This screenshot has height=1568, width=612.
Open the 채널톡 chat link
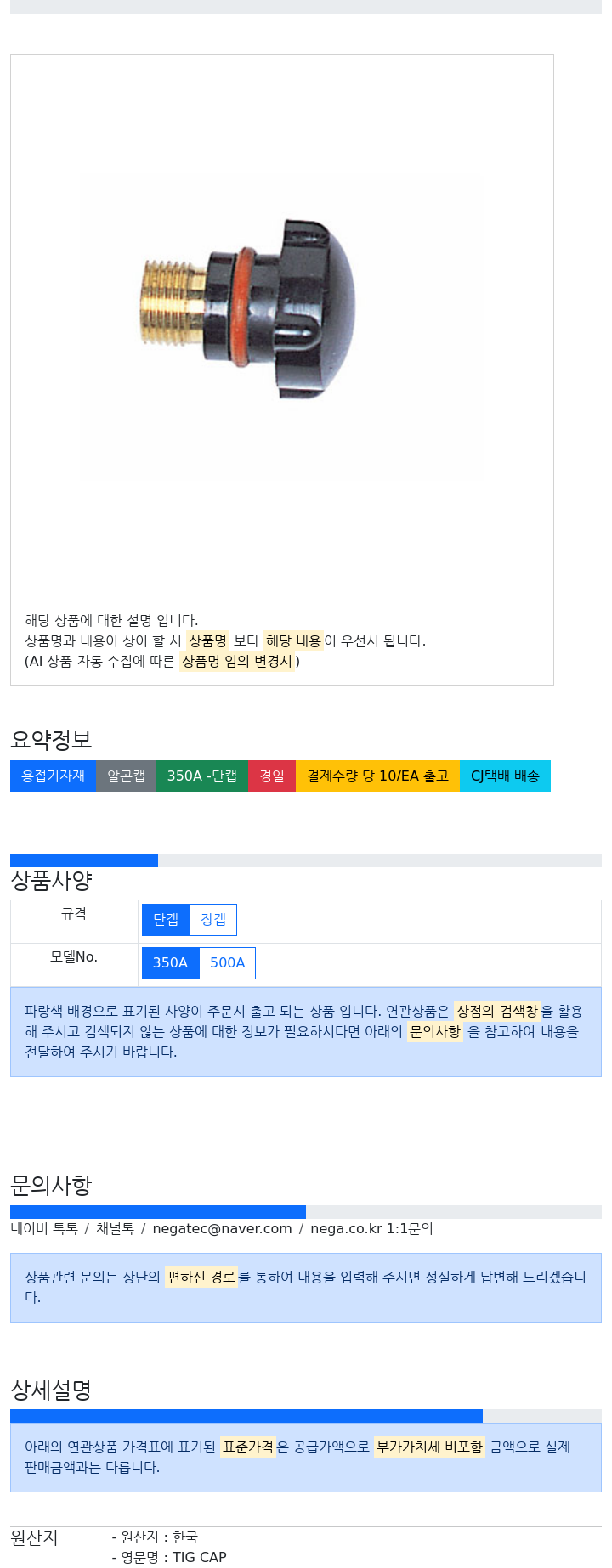(x=115, y=1229)
